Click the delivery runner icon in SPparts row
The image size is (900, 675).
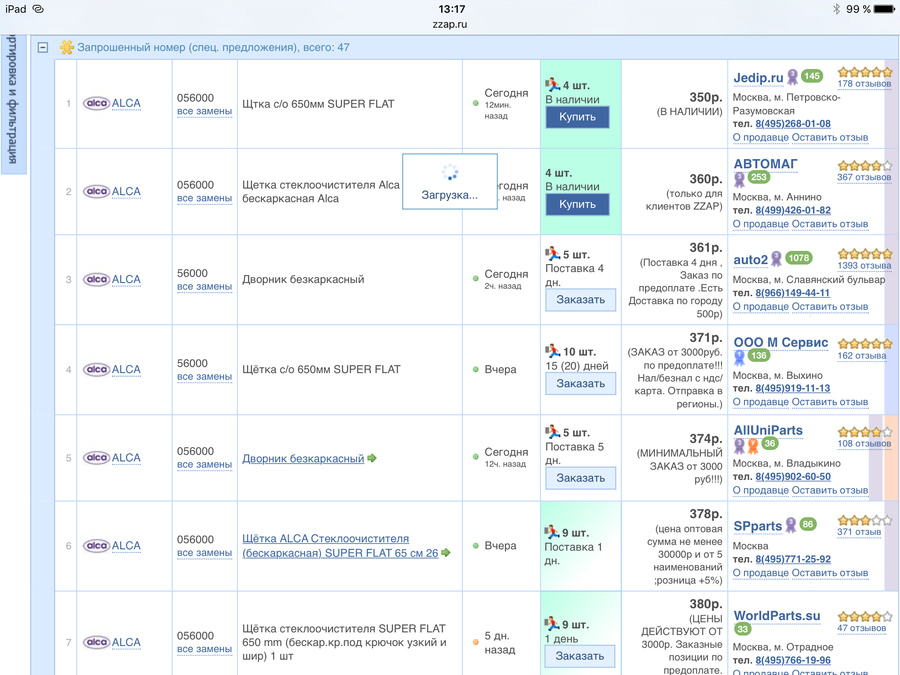[552, 532]
